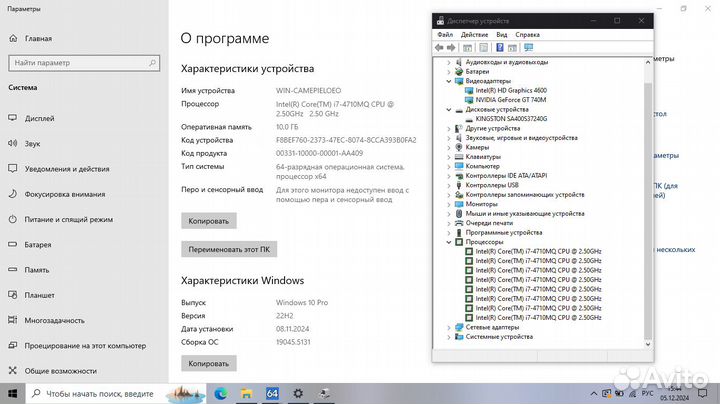Collapse the Видеоадаптеры node
720x404 pixels.
(x=449, y=81)
